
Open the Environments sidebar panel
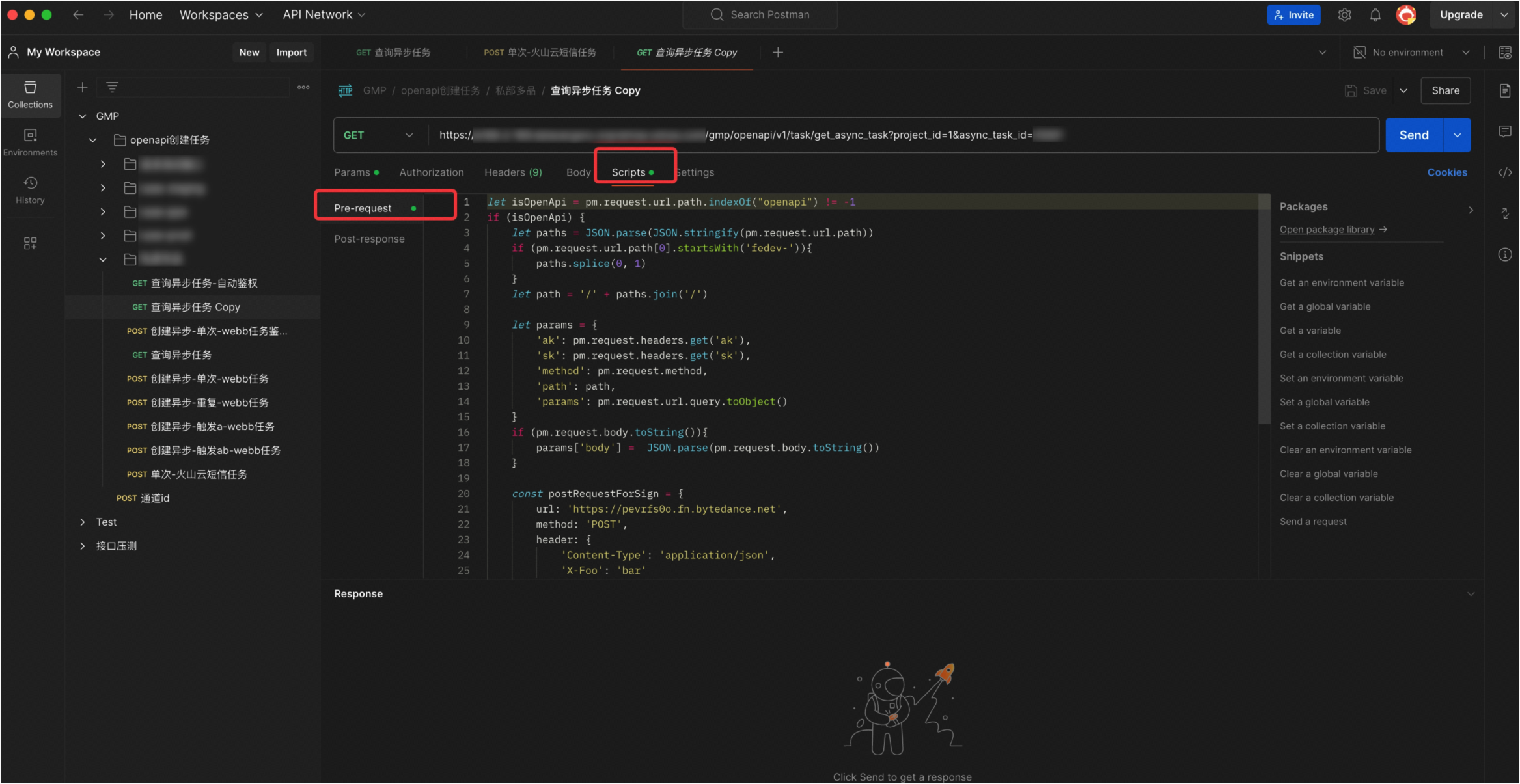(x=30, y=142)
